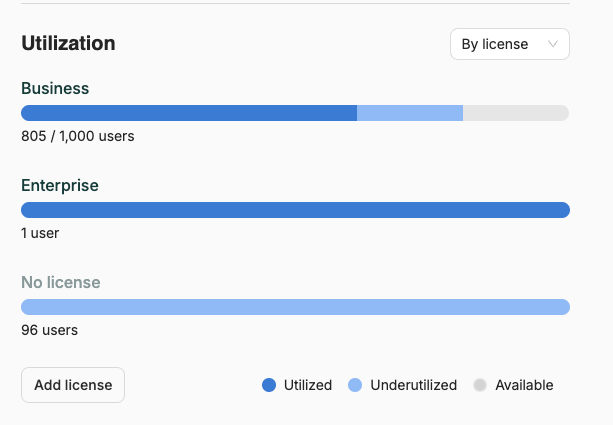Click the Utilization section title
This screenshot has height=425, width=613.
click(x=68, y=43)
